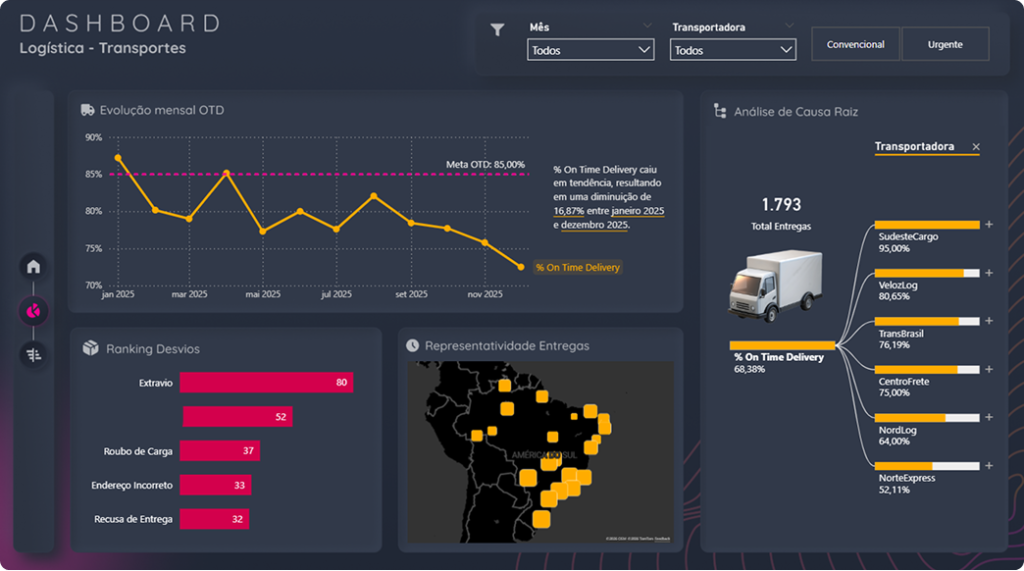1024x571 pixels.
Task: Expand the VelozLog node with plus
Action: [989, 273]
